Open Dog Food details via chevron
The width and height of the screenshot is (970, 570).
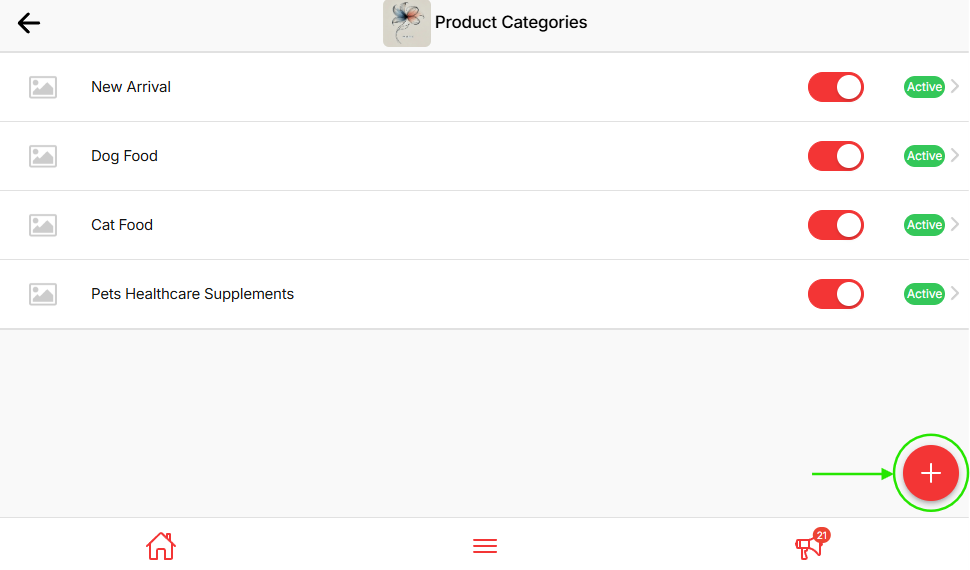(x=955, y=156)
